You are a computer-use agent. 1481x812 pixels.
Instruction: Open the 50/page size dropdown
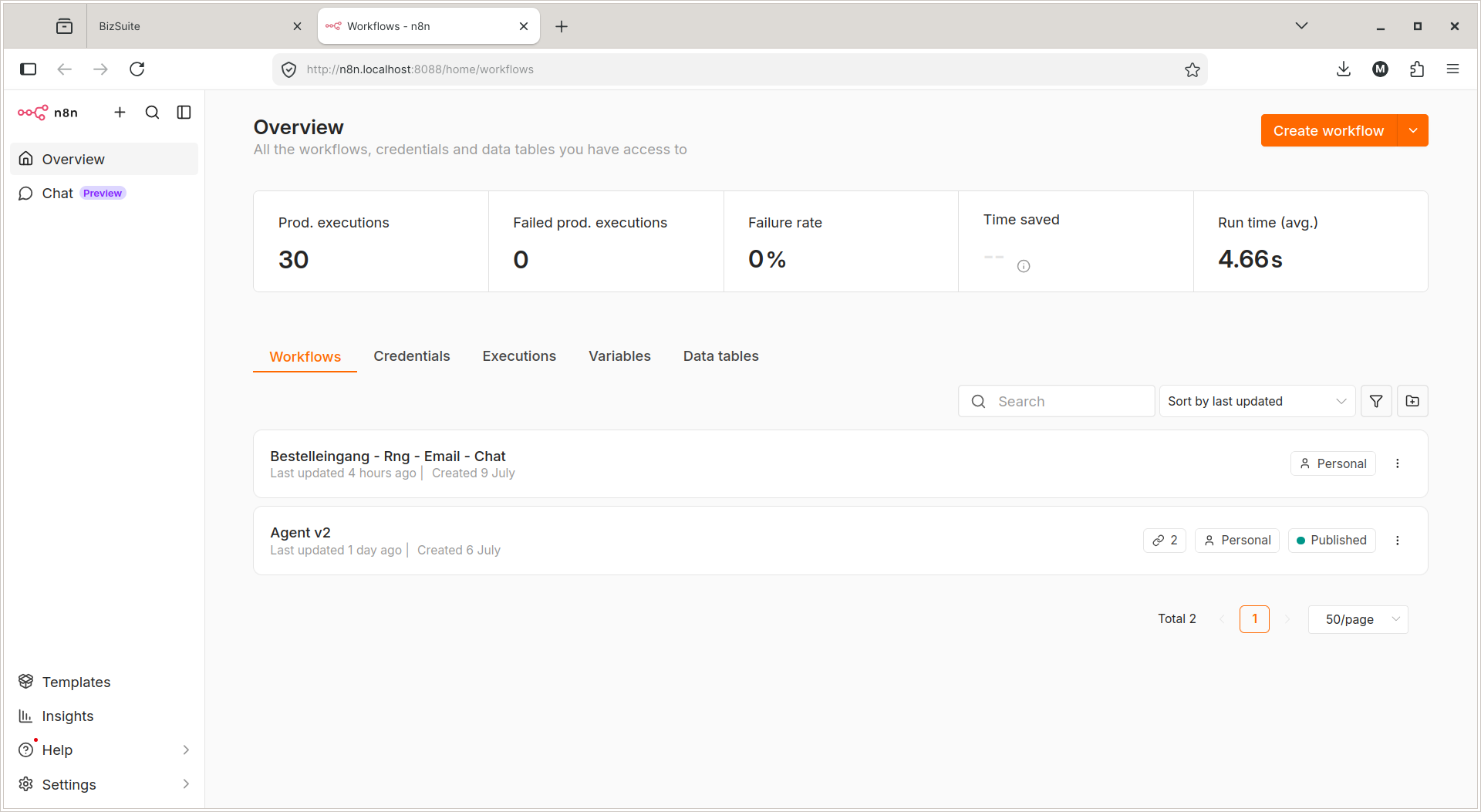point(1358,619)
